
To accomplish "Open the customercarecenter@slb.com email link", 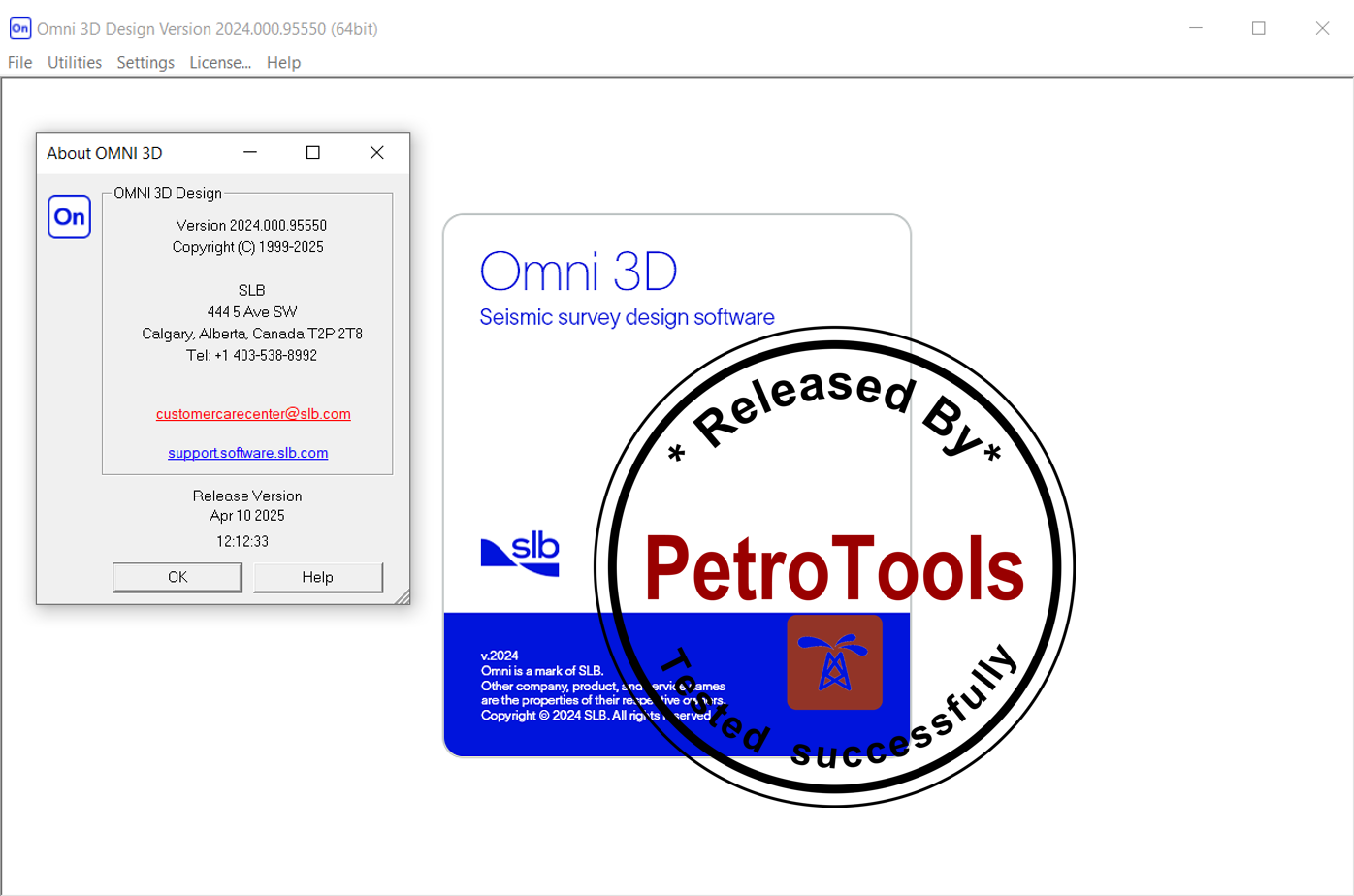I will tap(253, 414).
